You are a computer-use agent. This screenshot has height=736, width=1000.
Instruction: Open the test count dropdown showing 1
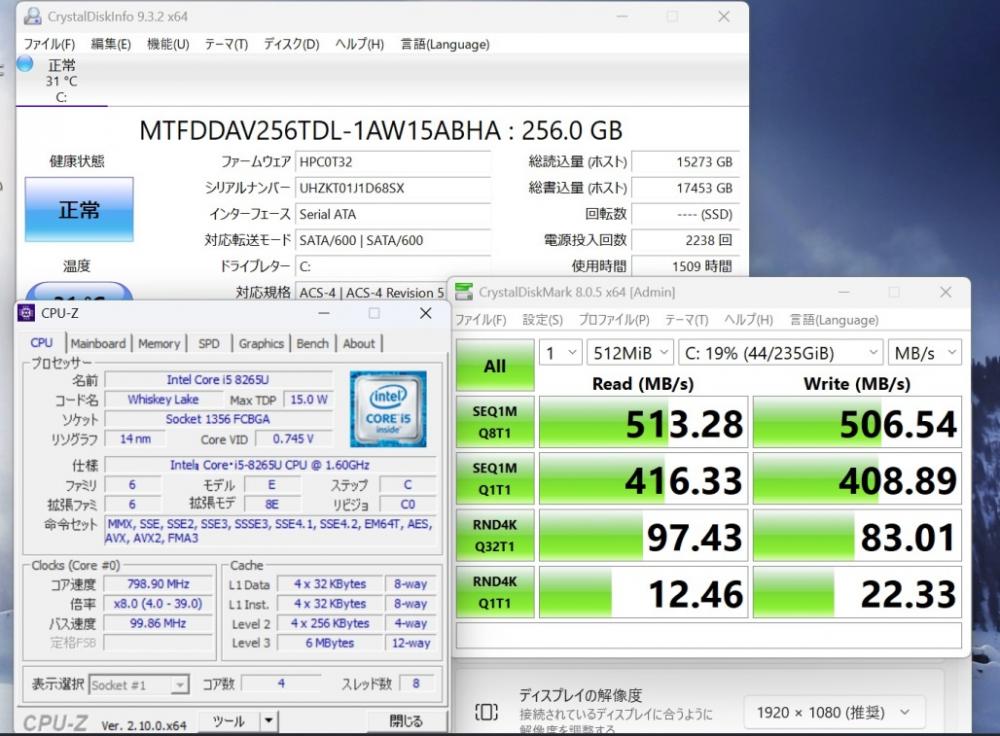[x=561, y=353]
